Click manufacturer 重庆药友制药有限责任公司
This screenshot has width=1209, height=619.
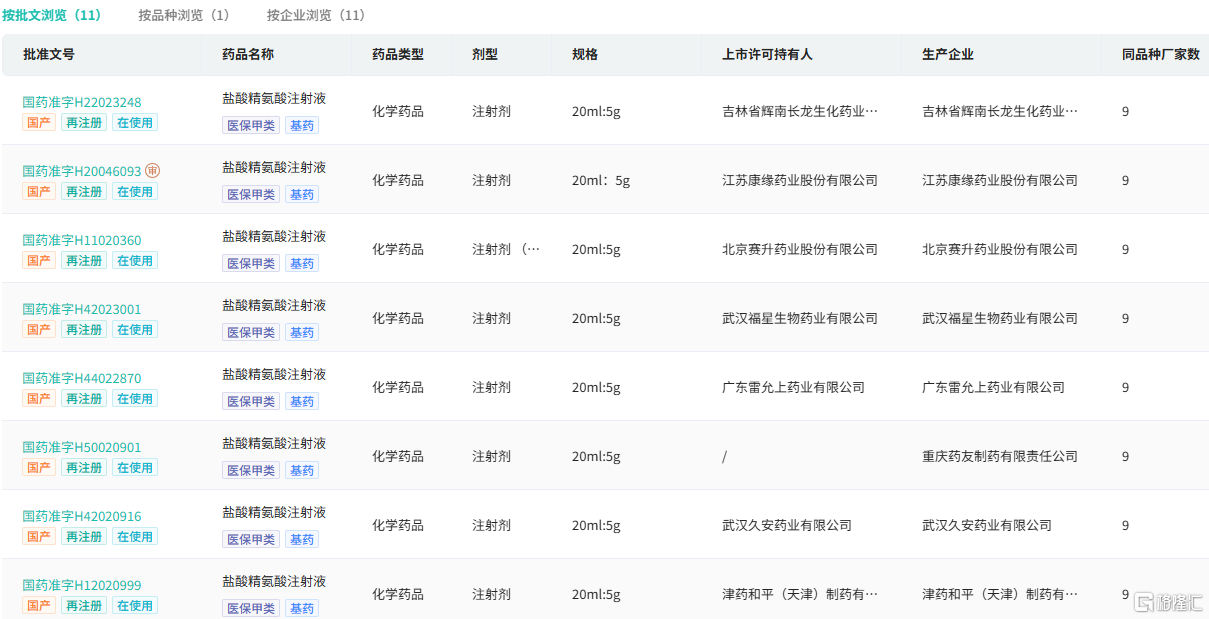(x=1000, y=457)
